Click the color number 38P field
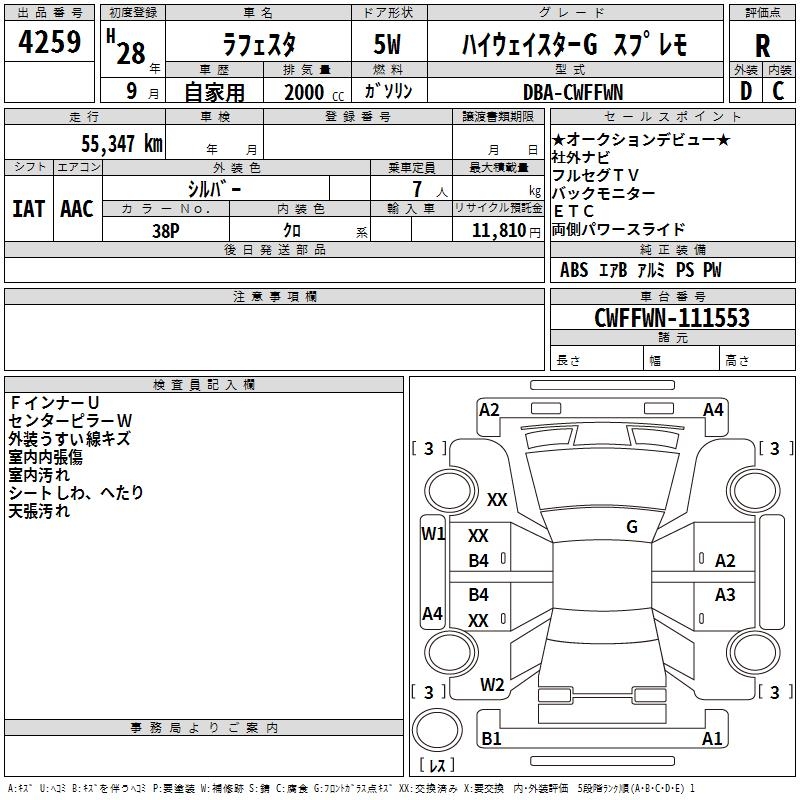 (165, 230)
